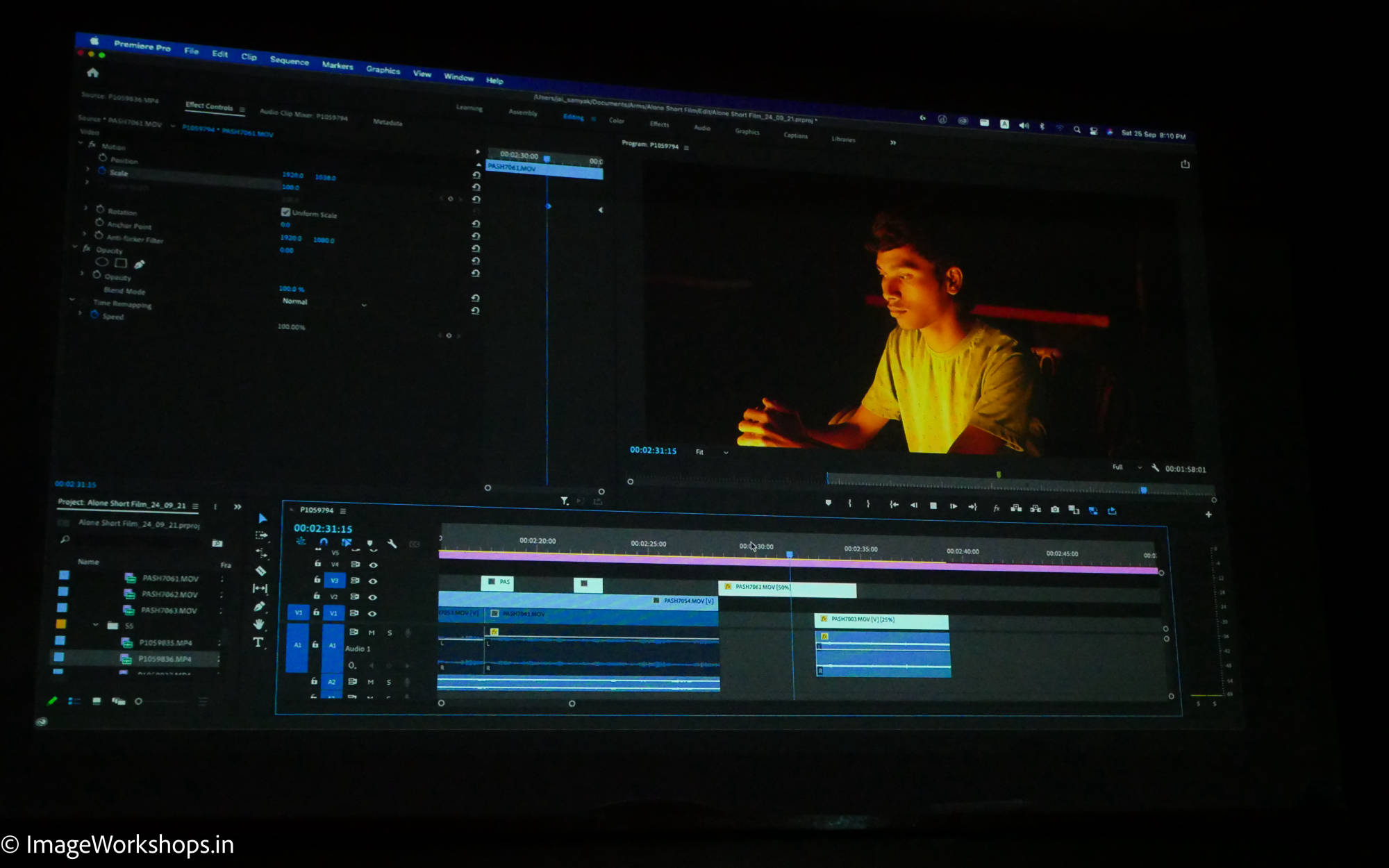Image resolution: width=1389 pixels, height=868 pixels.
Task: Uncheck Uniform Scale checkbox
Action: [285, 212]
